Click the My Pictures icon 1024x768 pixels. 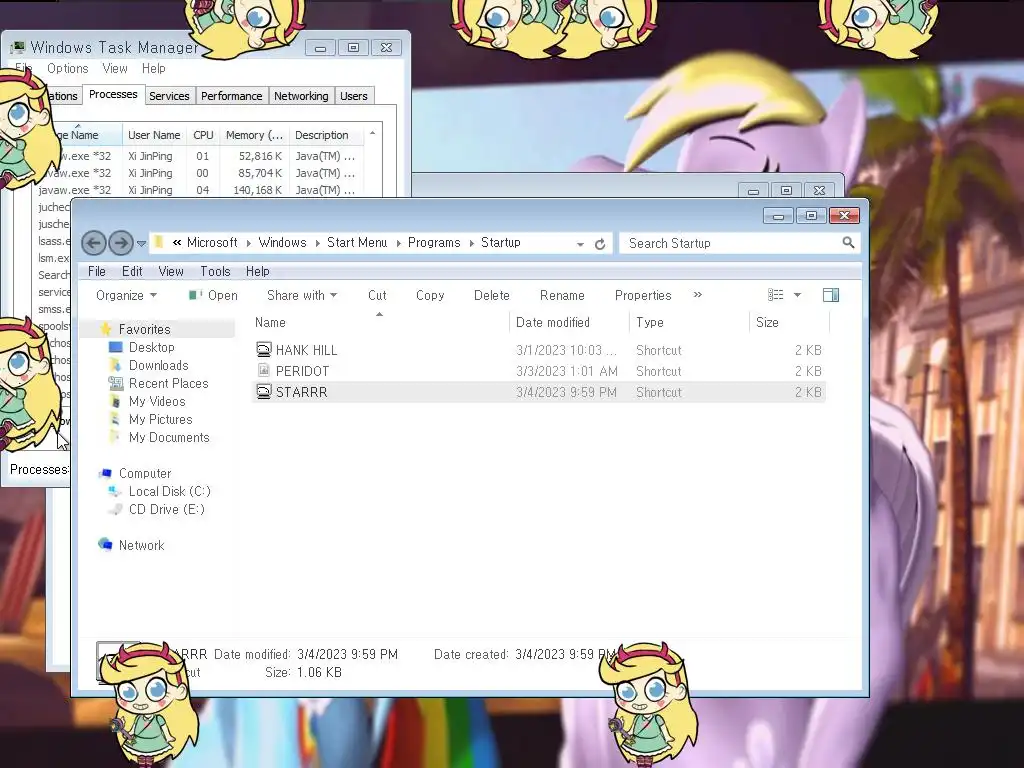click(116, 419)
